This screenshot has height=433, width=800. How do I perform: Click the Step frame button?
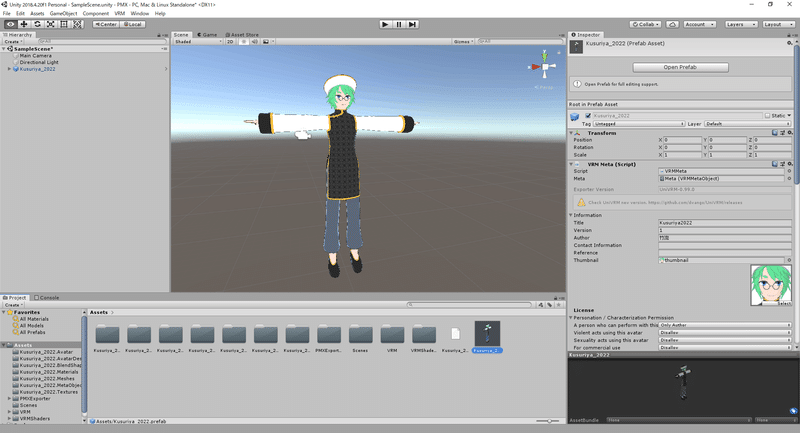(x=412, y=24)
